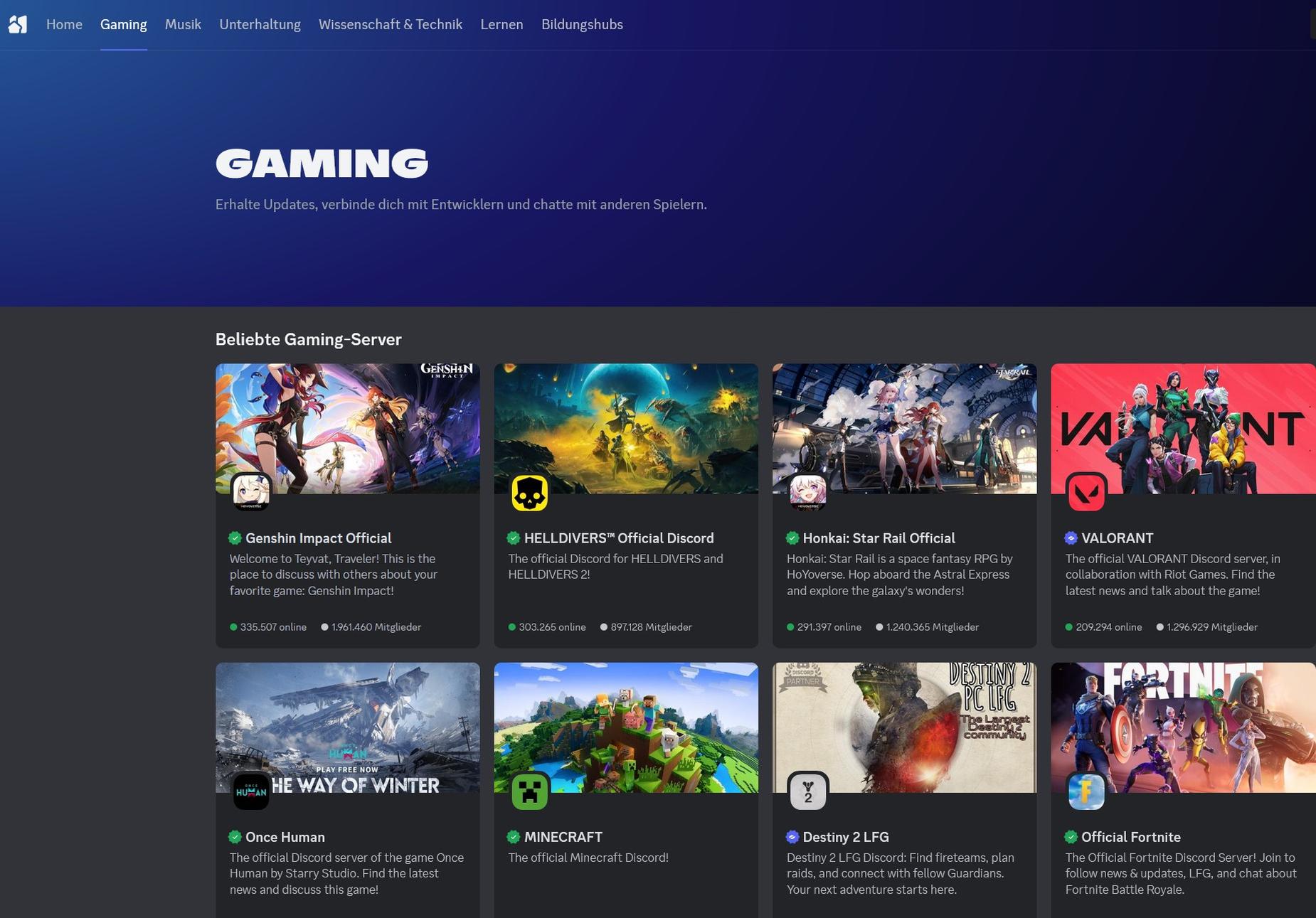Click verified badge next to Genshin Impact Official
This screenshot has width=1316, height=918.
point(235,538)
